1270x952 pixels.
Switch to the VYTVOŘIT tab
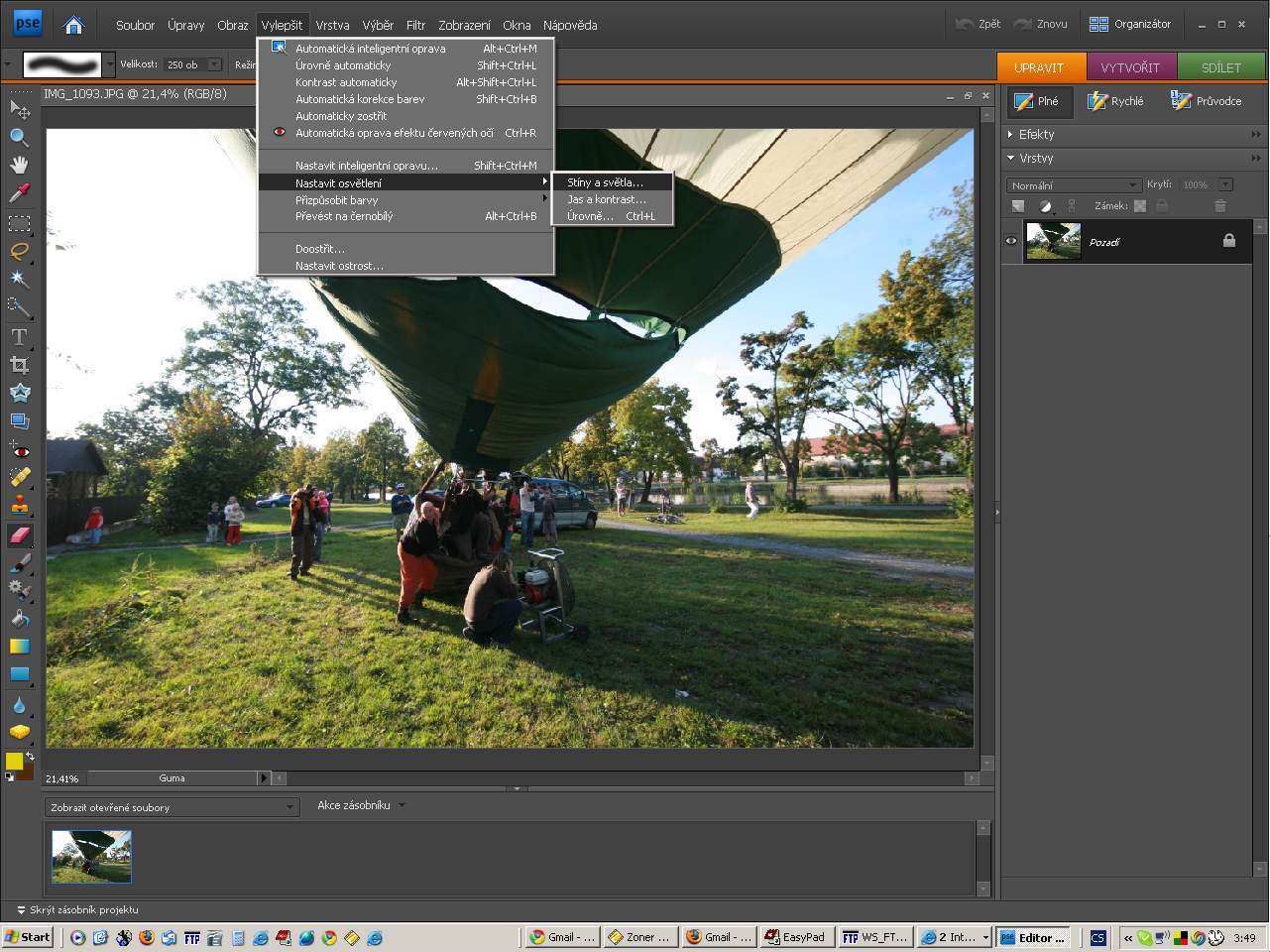1129,67
